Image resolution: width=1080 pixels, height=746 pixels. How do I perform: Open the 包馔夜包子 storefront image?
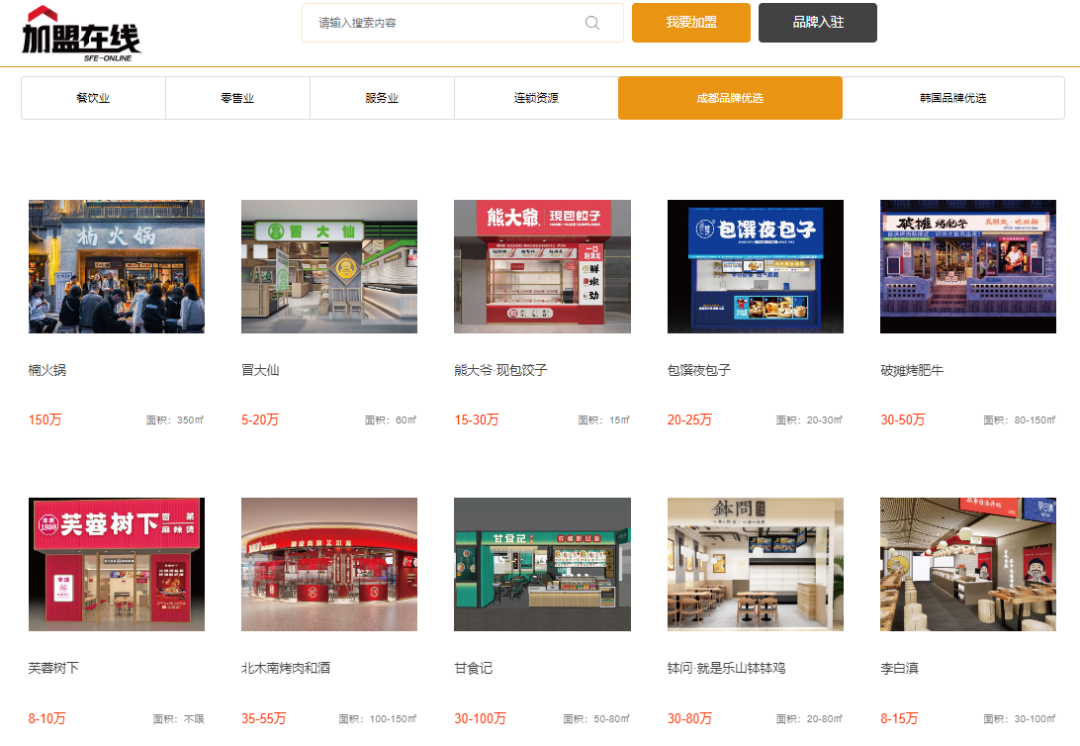[x=755, y=267]
